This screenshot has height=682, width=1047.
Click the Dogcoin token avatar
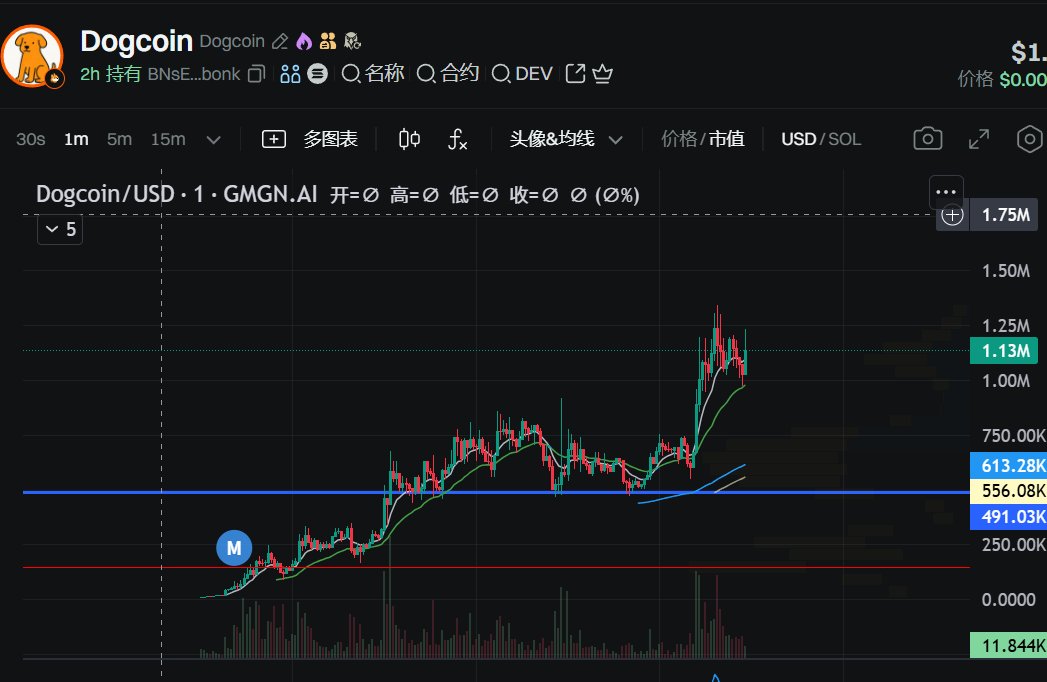(x=32, y=56)
